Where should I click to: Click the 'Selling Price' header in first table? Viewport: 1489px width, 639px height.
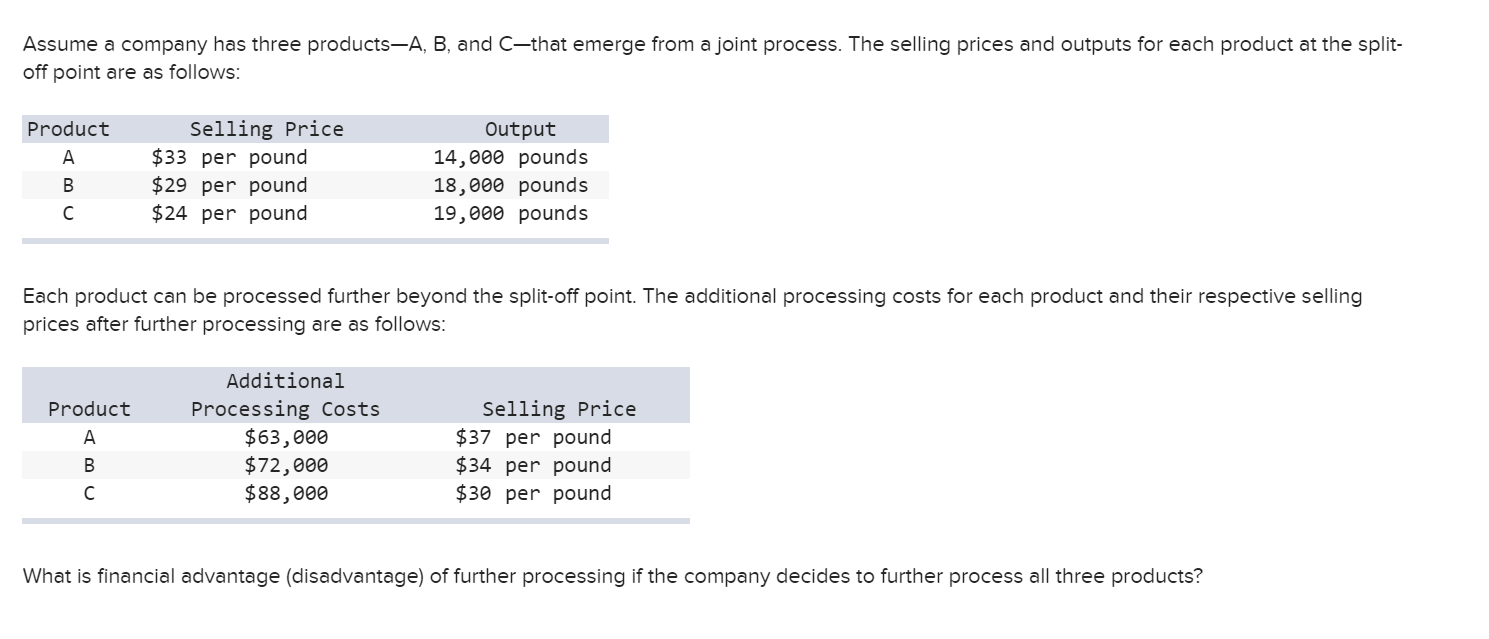click(266, 129)
